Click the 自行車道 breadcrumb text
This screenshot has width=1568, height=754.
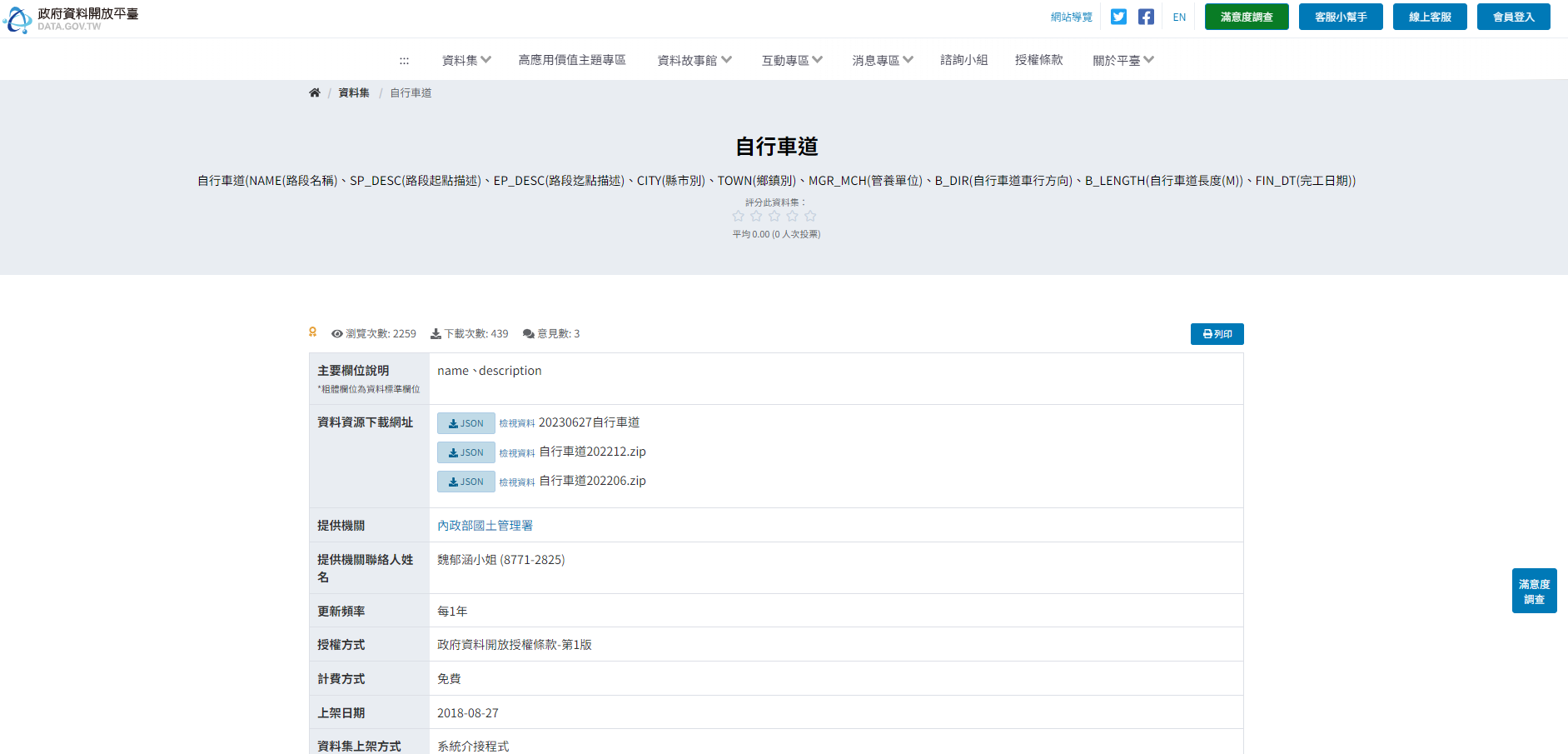point(411,92)
